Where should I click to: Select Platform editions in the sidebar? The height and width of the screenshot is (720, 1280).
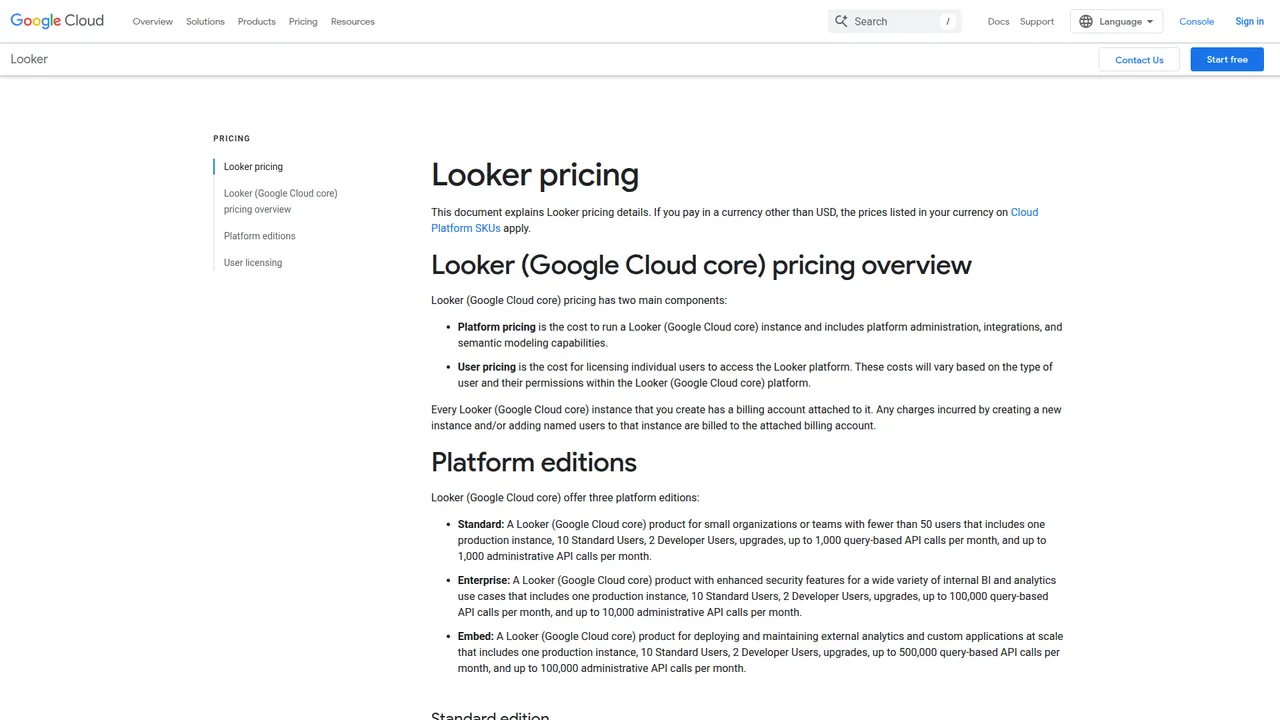pyautogui.click(x=259, y=236)
